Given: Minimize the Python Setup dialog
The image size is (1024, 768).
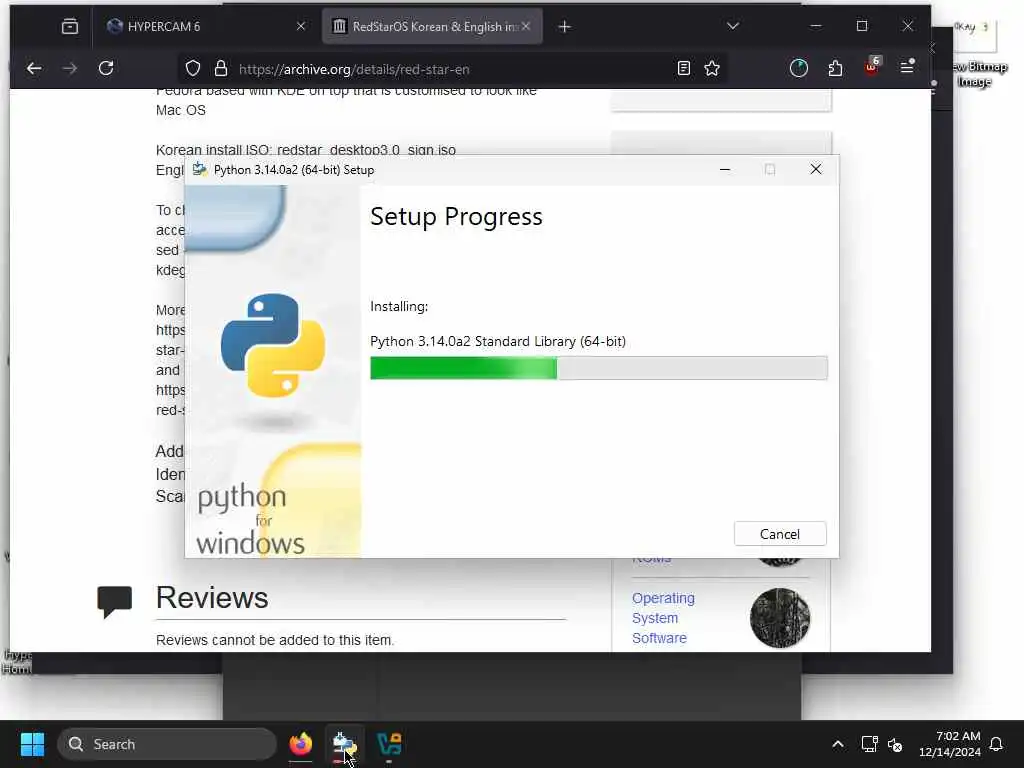Looking at the screenshot, I should point(724,169).
